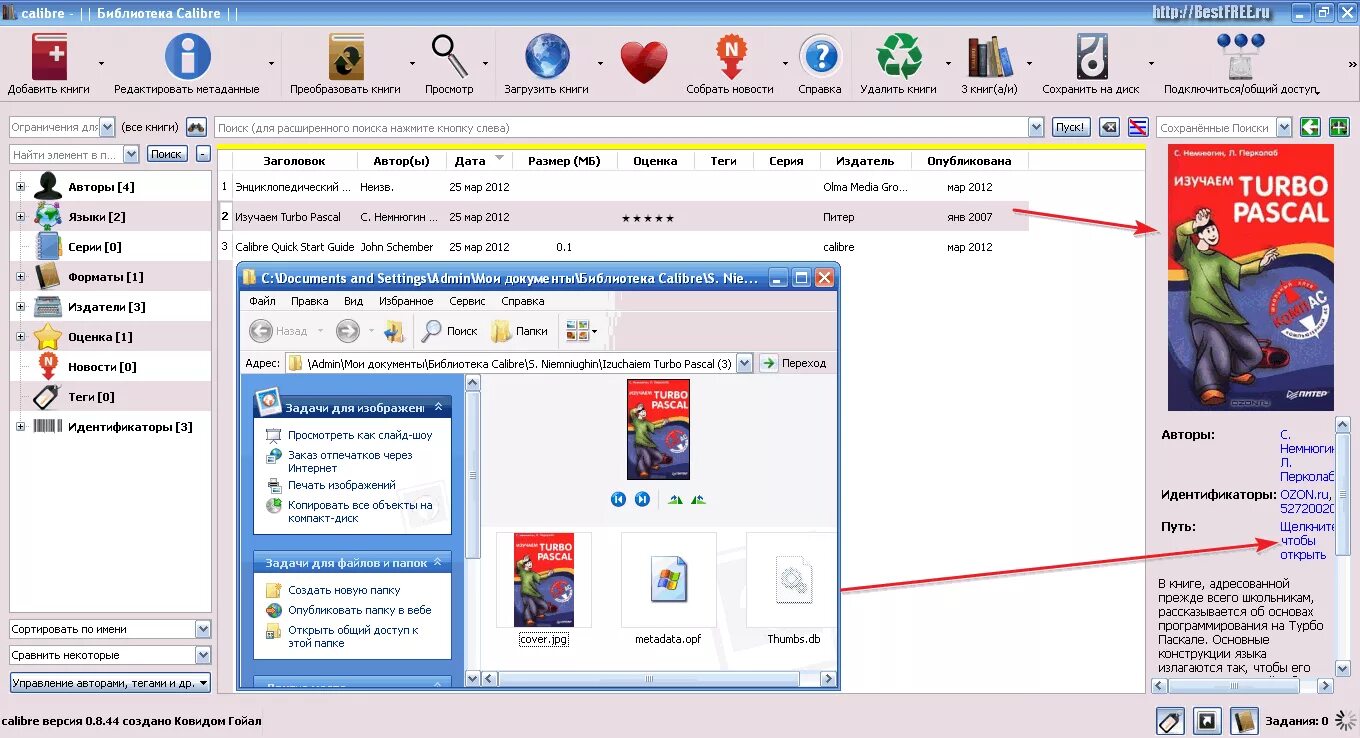1360x738 pixels.
Task: Click the Пуск! search button
Action: click(x=1071, y=127)
